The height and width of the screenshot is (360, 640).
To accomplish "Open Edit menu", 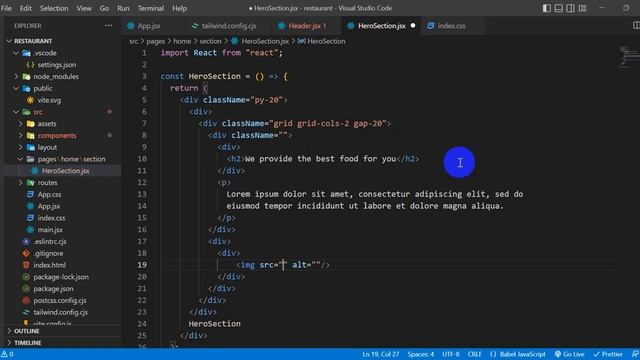I will (26, 8).
